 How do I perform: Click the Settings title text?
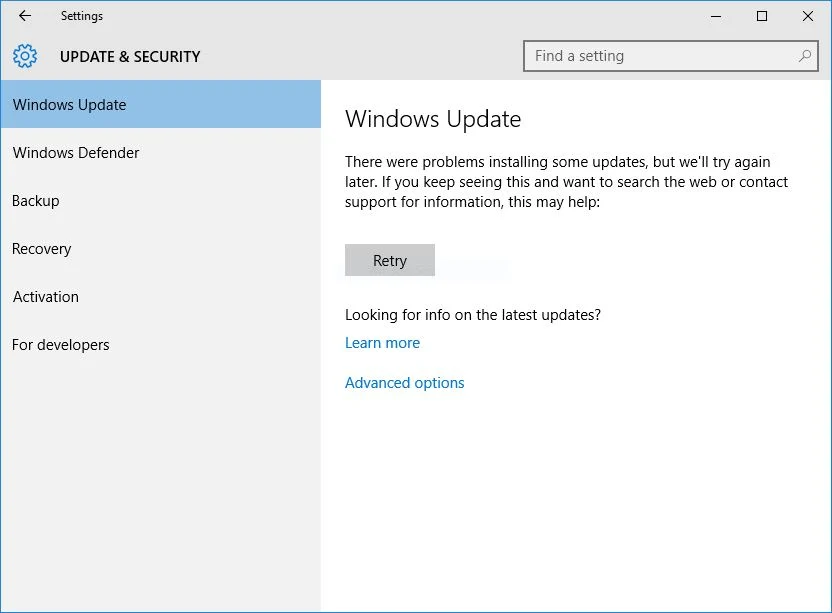[82, 16]
